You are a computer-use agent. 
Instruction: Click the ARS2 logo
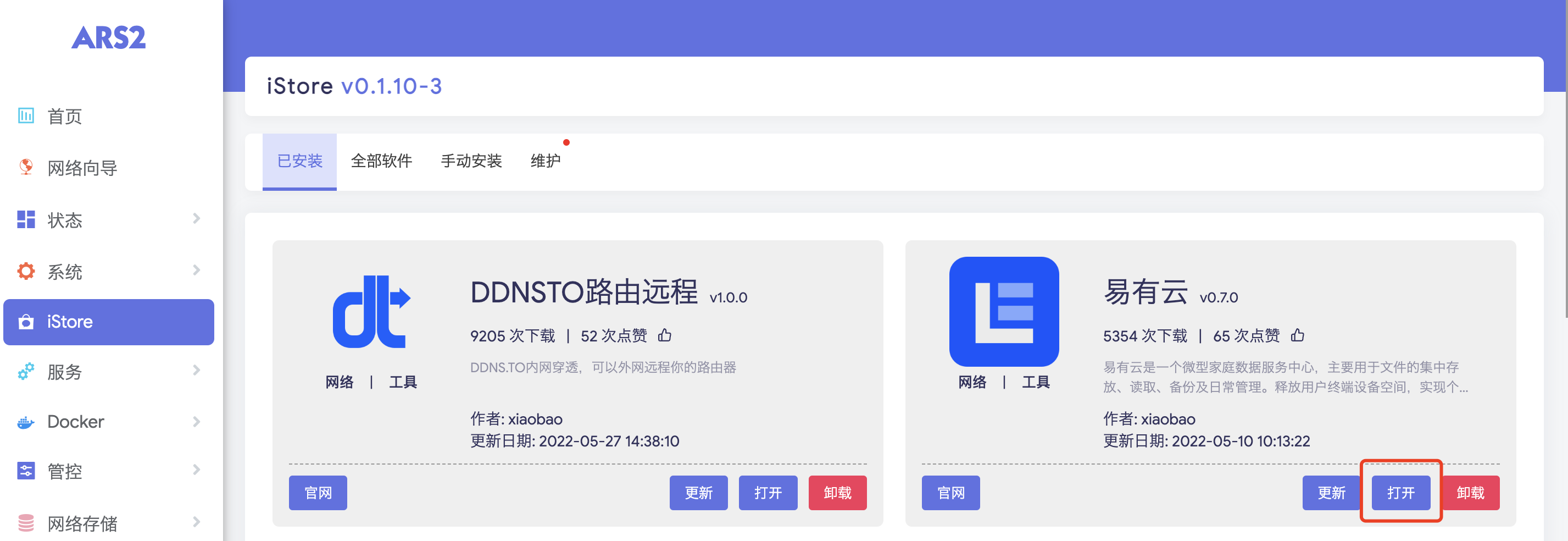coord(108,38)
